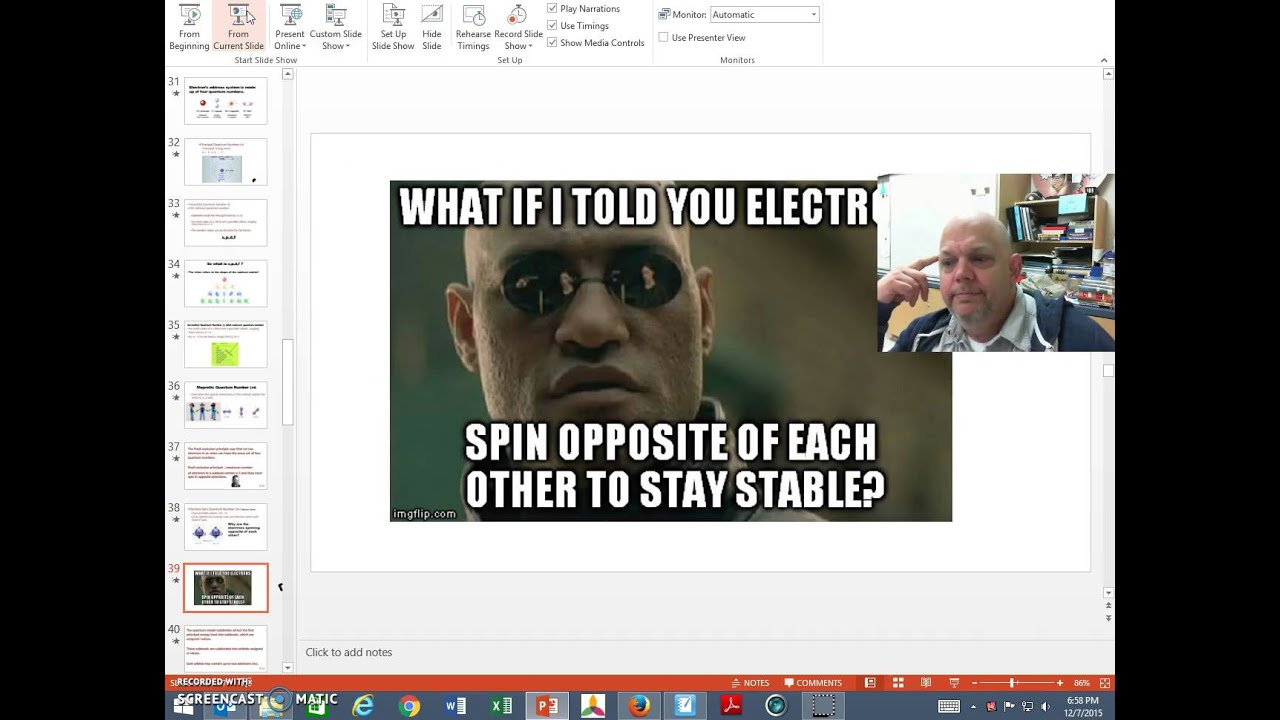Click the zoom out minus button
The height and width of the screenshot is (720, 1280).
tap(973, 683)
